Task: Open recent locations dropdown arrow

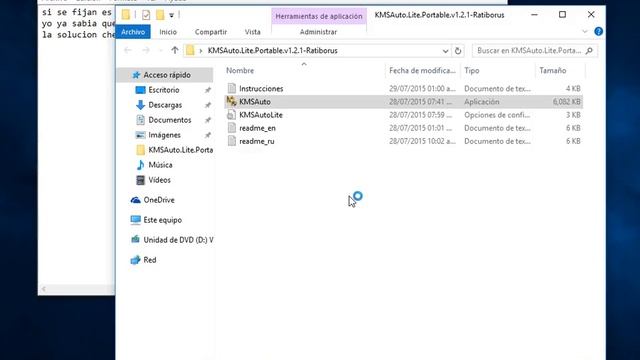Action: [160, 51]
